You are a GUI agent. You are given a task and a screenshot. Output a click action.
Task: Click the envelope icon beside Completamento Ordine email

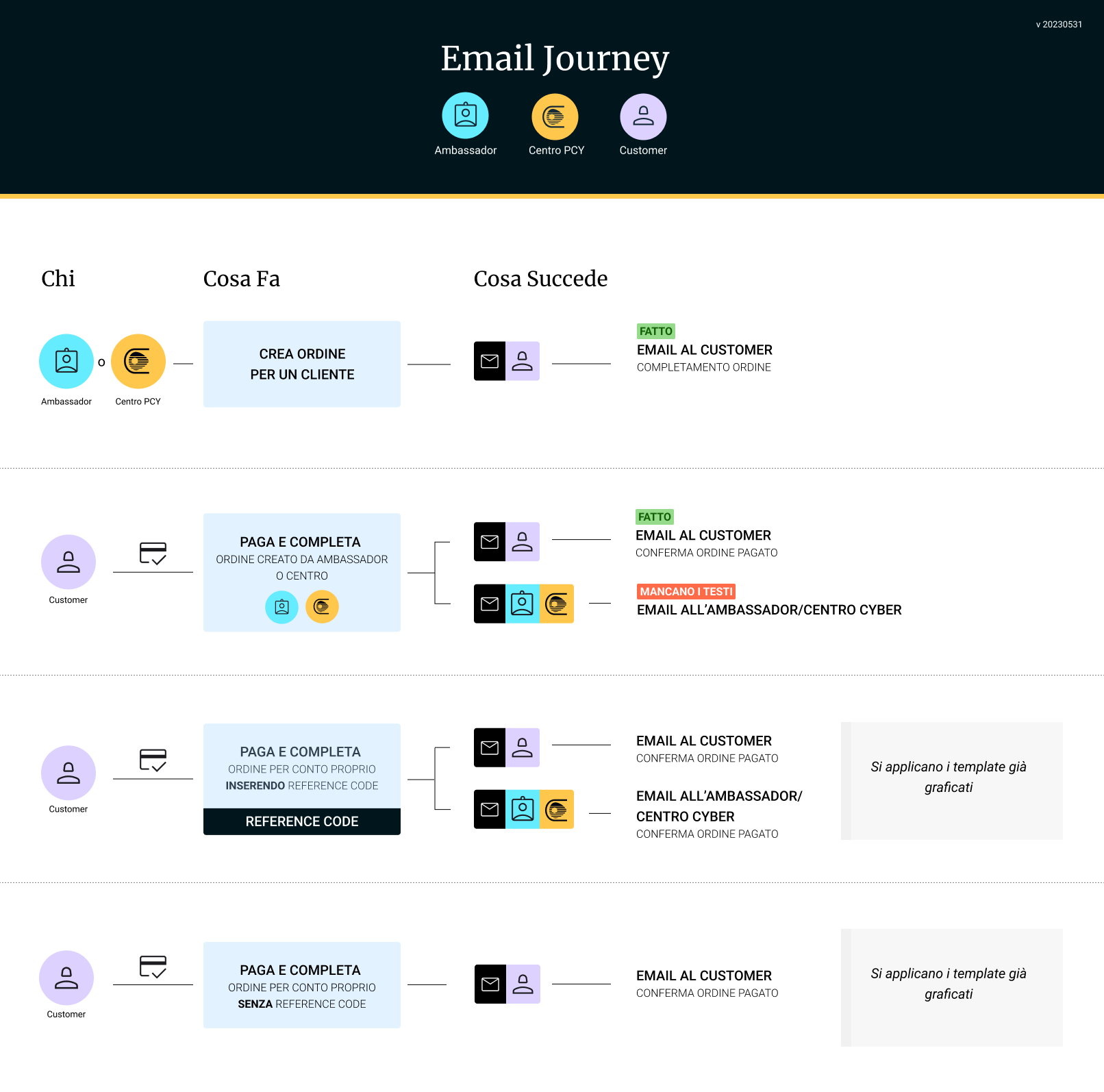[490, 361]
